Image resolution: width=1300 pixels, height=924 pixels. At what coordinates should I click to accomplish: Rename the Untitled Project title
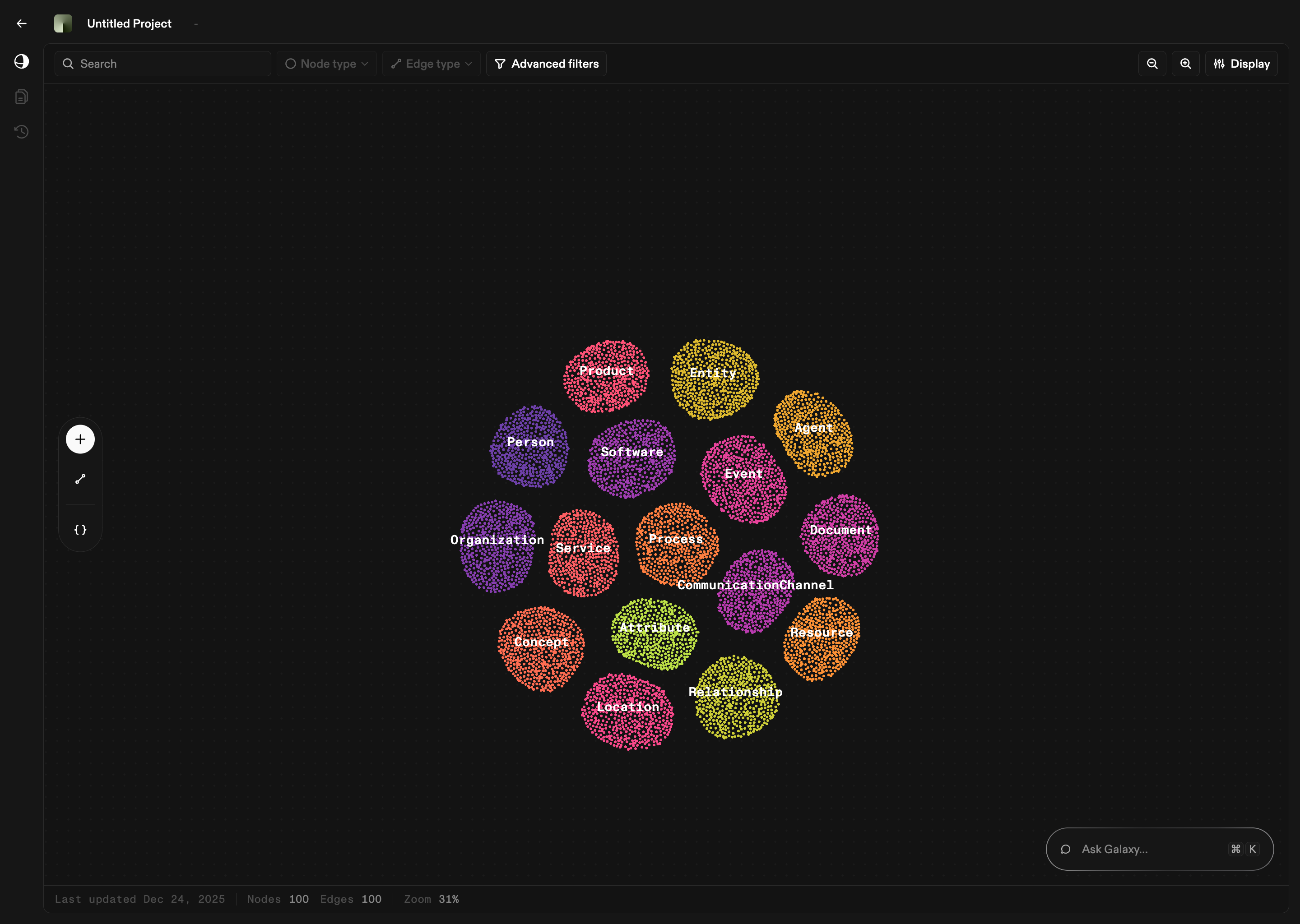pos(129,23)
